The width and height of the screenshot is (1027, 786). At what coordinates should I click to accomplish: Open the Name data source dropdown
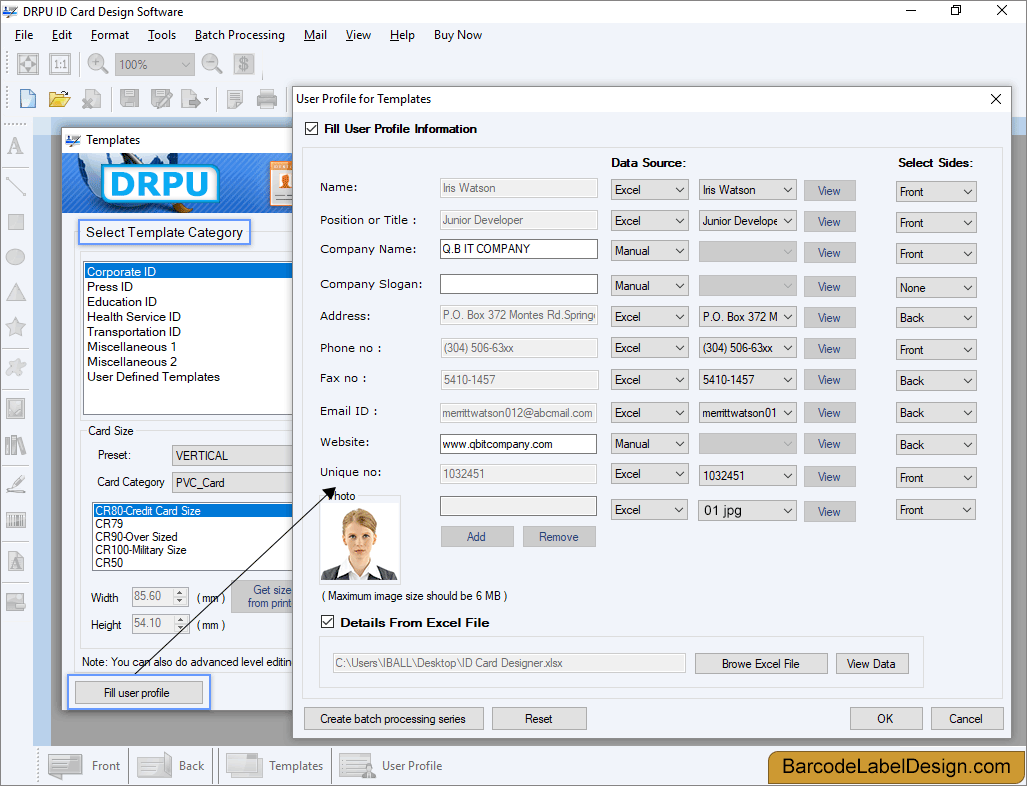650,189
